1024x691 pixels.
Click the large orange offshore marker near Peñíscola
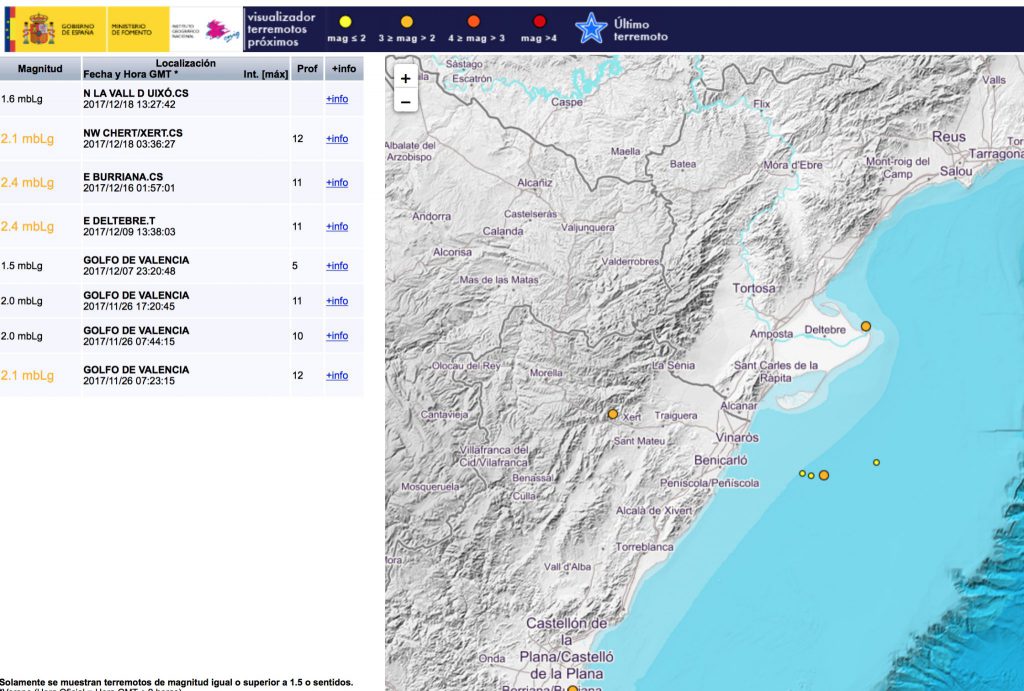tap(824, 475)
